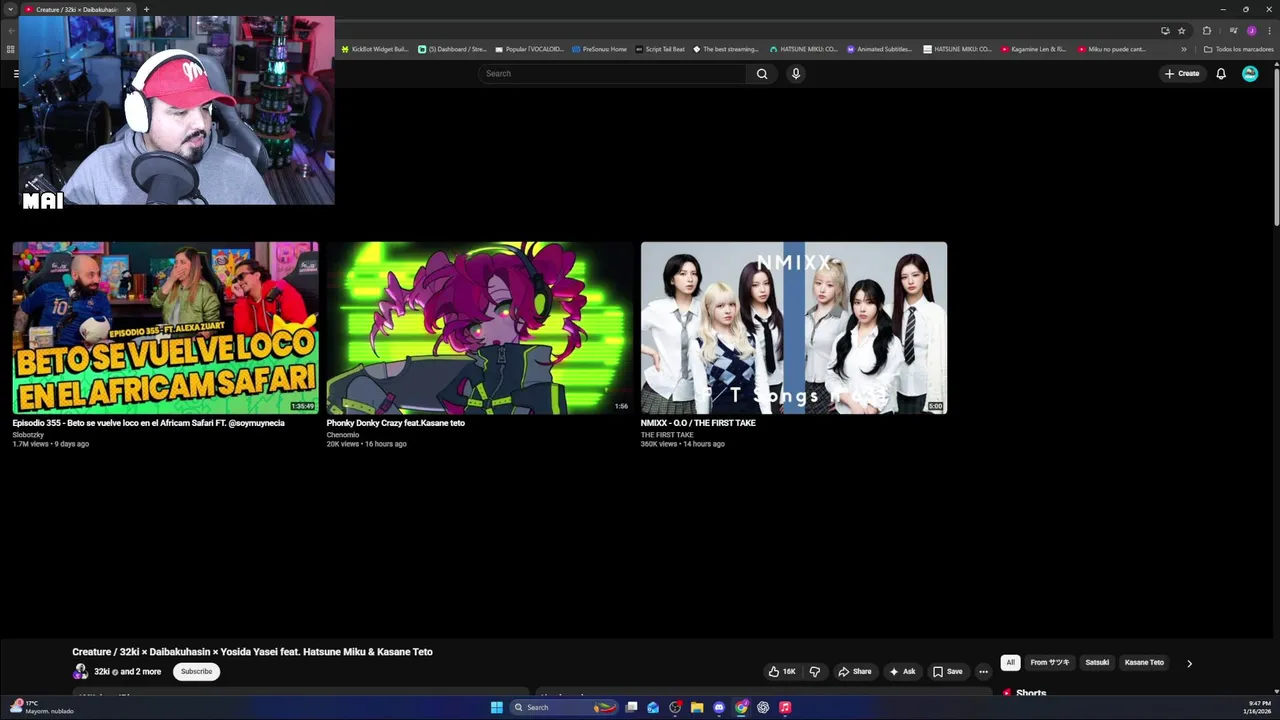
Task: Open the Animated Subtitles bookmark
Action: coord(879,49)
